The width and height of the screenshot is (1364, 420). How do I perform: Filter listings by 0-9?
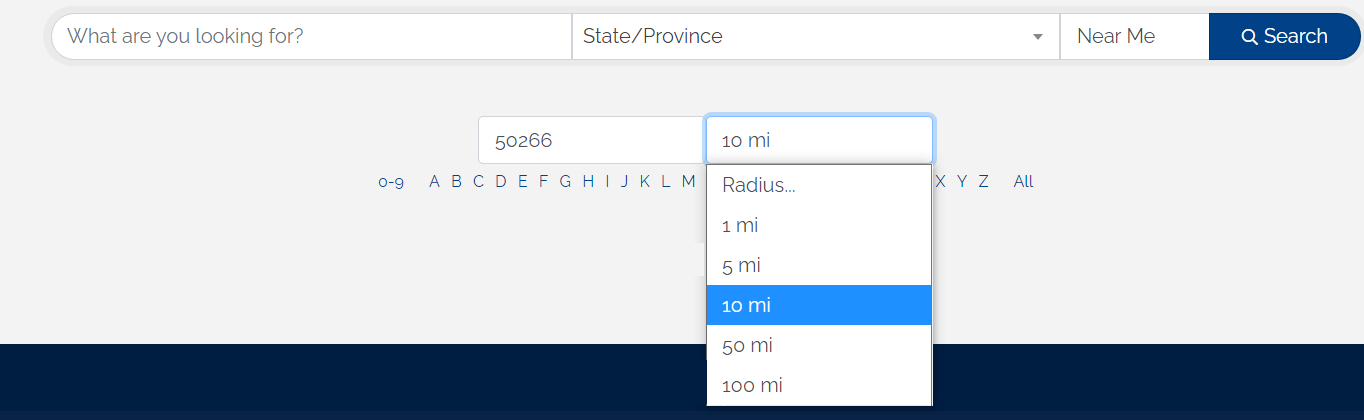[x=391, y=182]
